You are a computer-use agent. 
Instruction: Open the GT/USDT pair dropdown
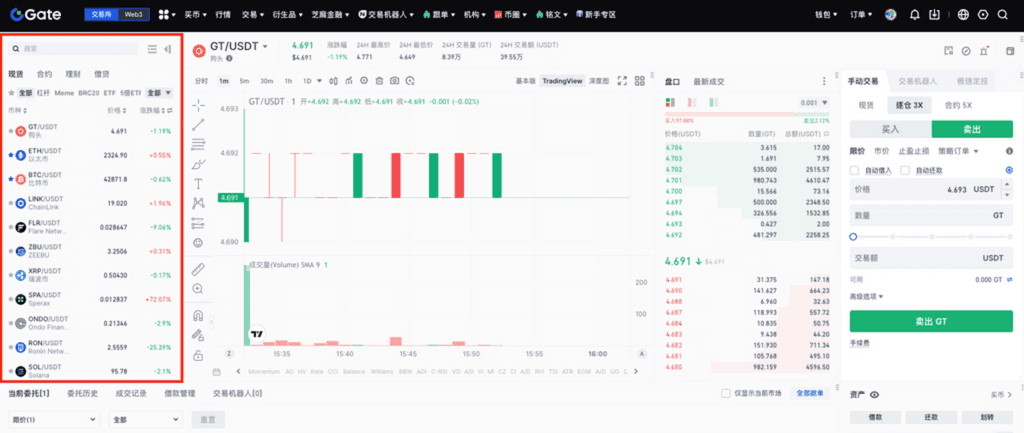click(x=266, y=47)
